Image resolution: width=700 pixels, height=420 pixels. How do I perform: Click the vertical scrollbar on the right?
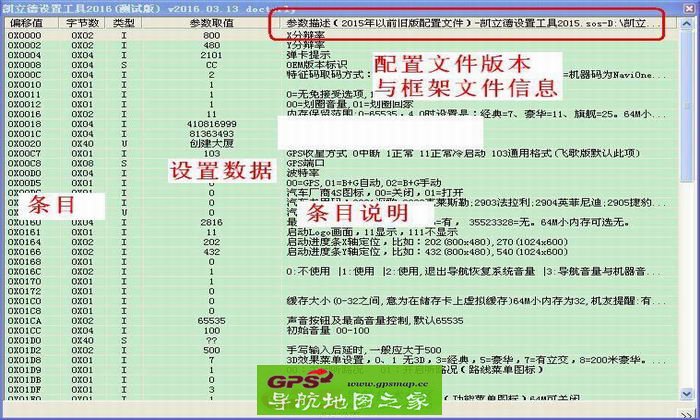[693, 200]
